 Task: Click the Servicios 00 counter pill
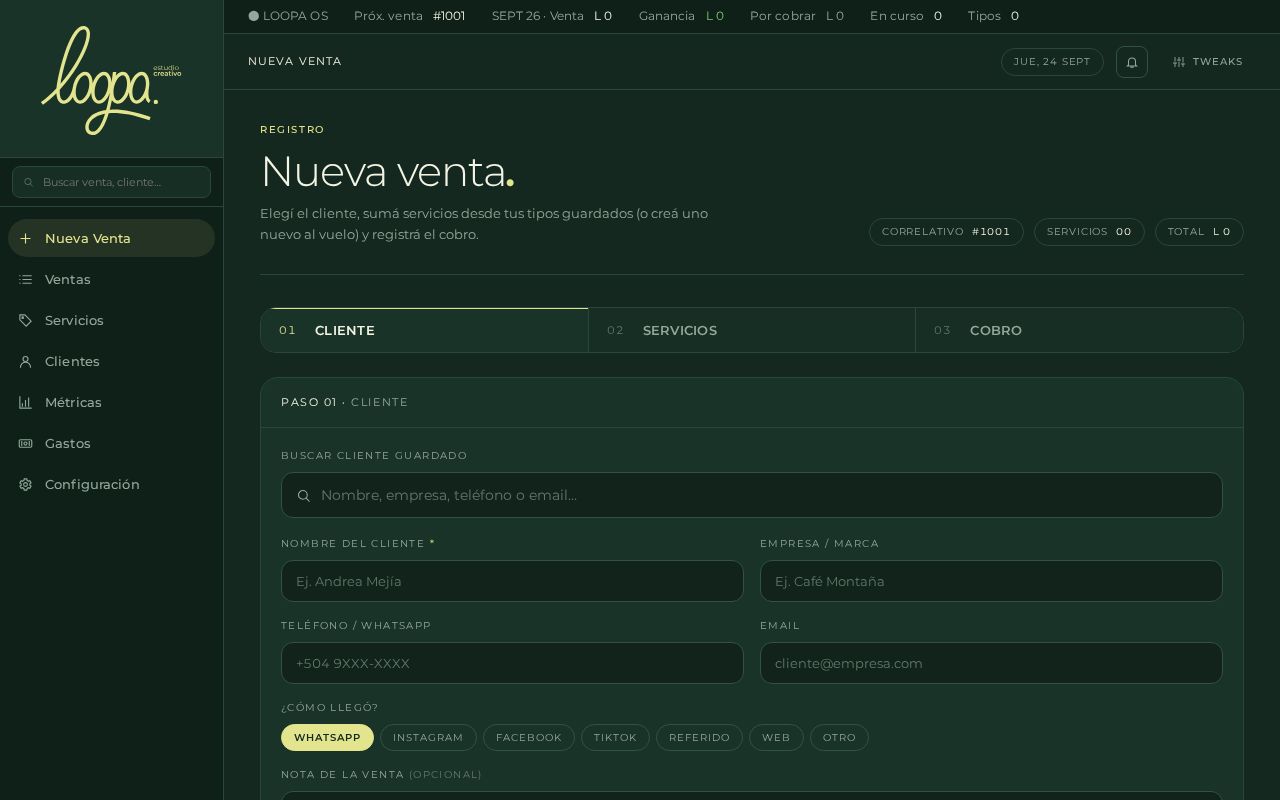click(x=1089, y=232)
